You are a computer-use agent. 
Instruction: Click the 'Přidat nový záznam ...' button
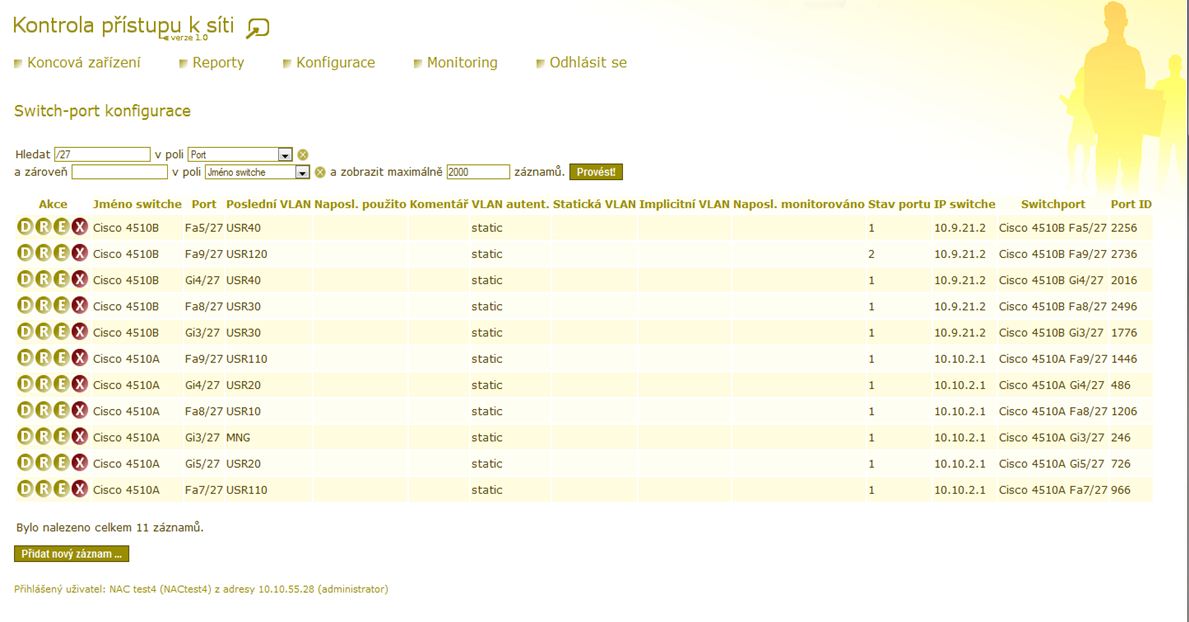(x=72, y=553)
